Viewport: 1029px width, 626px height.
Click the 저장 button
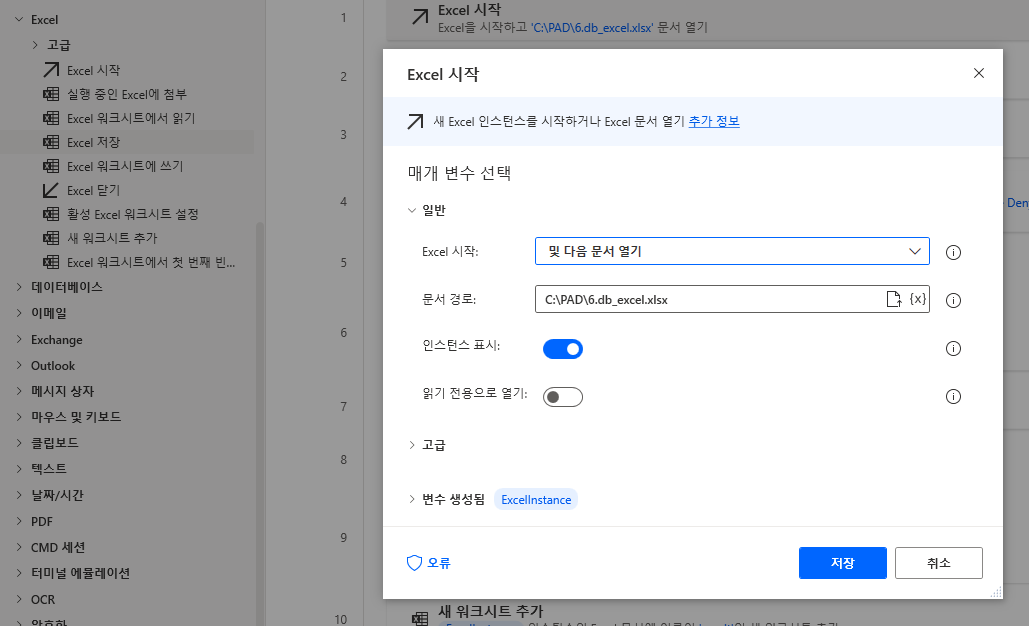(843, 563)
